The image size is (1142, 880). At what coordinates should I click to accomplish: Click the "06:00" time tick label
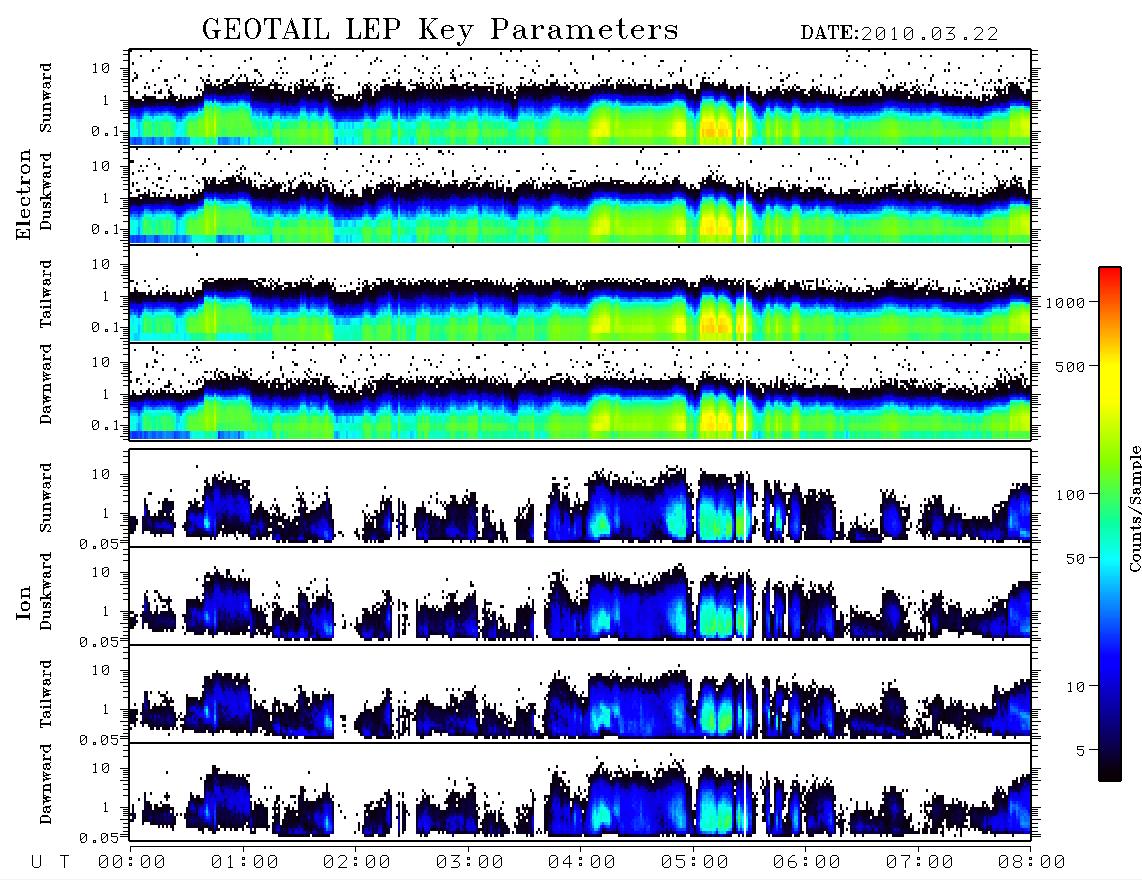tap(807, 862)
